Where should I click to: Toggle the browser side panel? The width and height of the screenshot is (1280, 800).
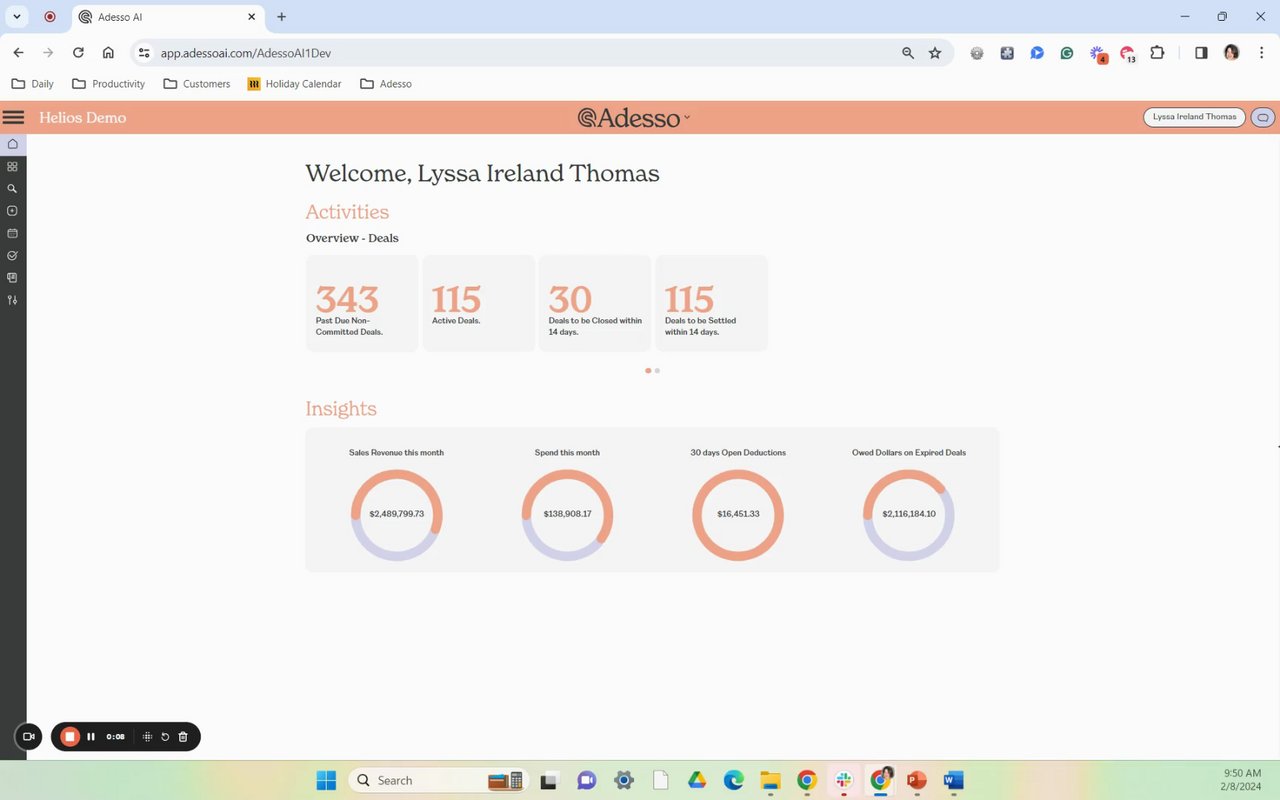point(1201,53)
